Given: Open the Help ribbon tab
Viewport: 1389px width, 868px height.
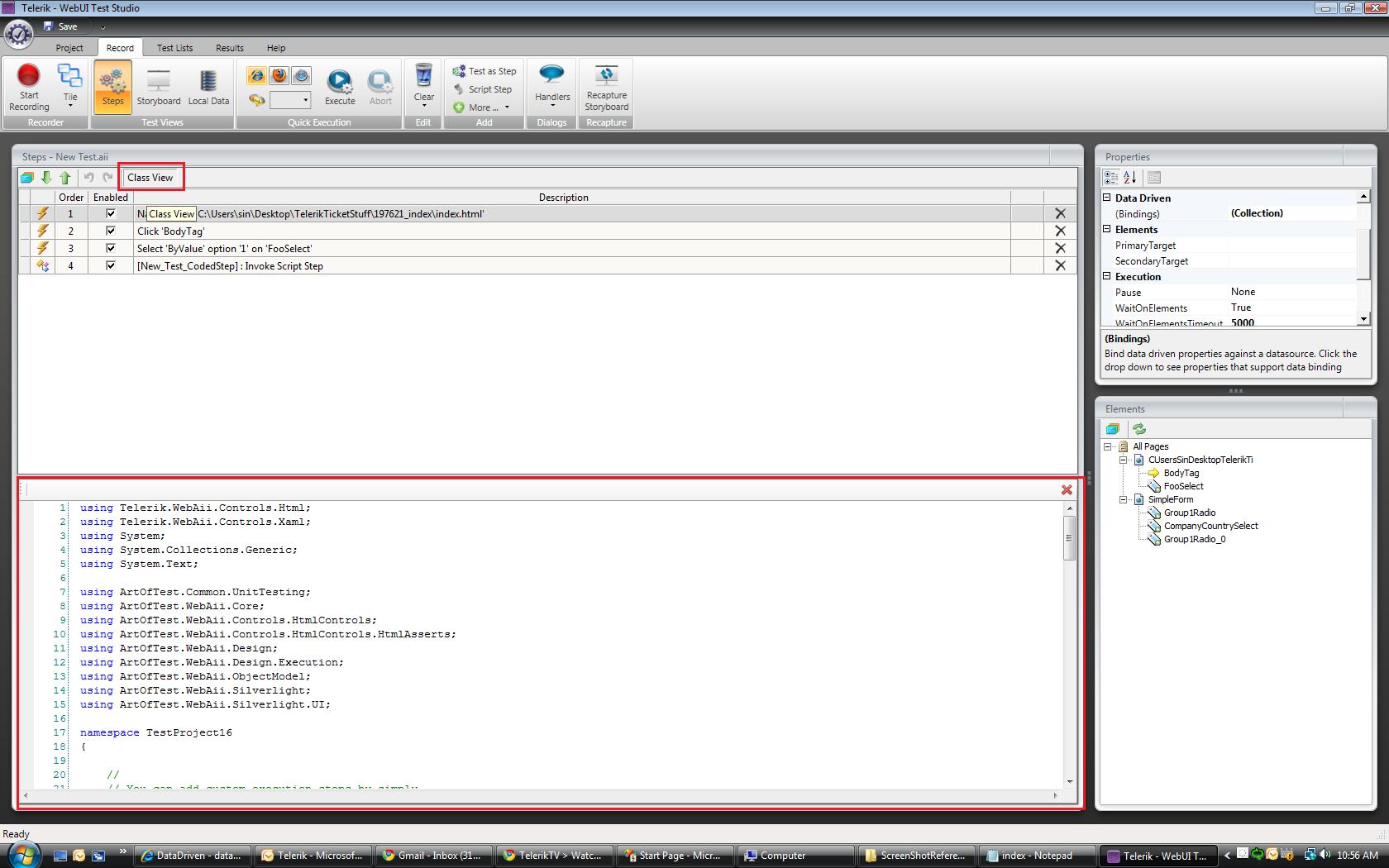Looking at the screenshot, I should point(276,48).
